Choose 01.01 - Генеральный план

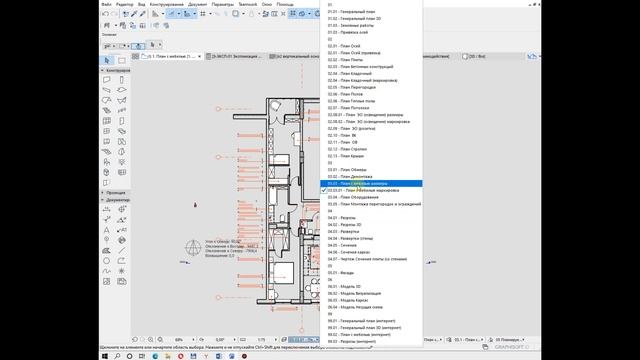tap(371, 12)
